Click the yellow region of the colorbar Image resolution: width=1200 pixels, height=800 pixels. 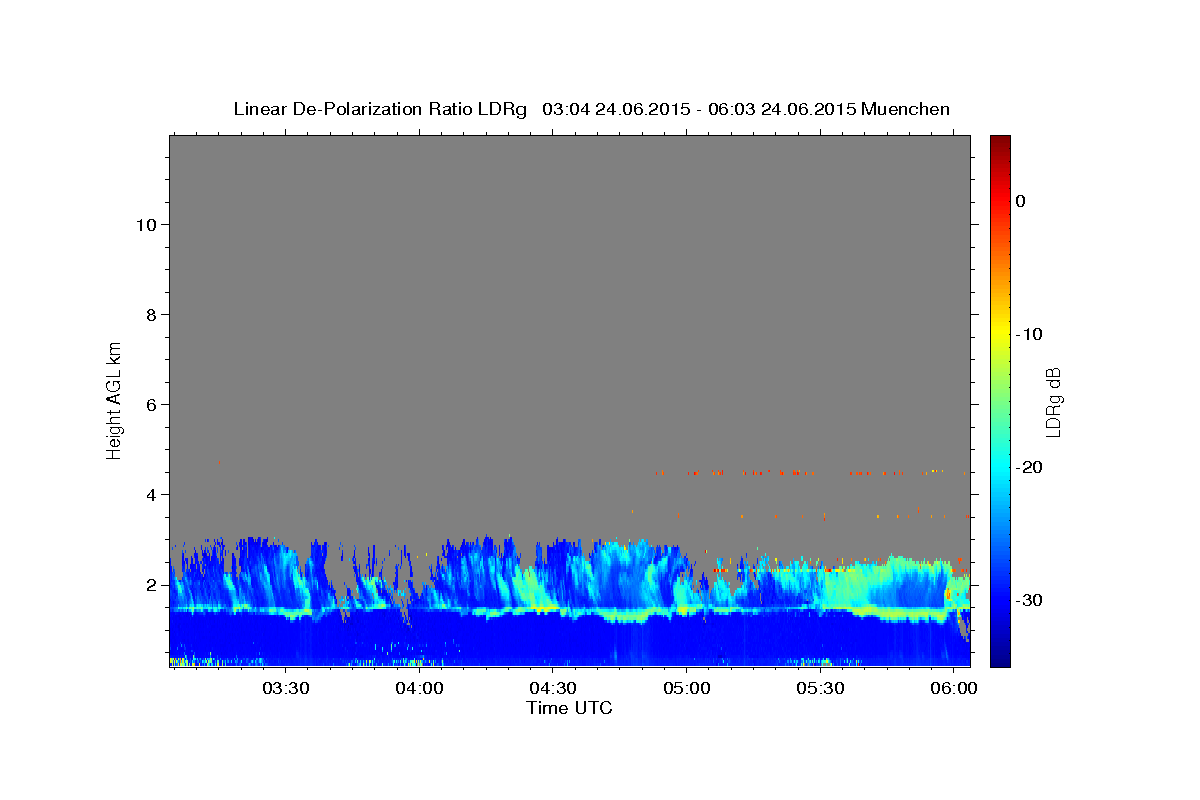click(x=1000, y=334)
